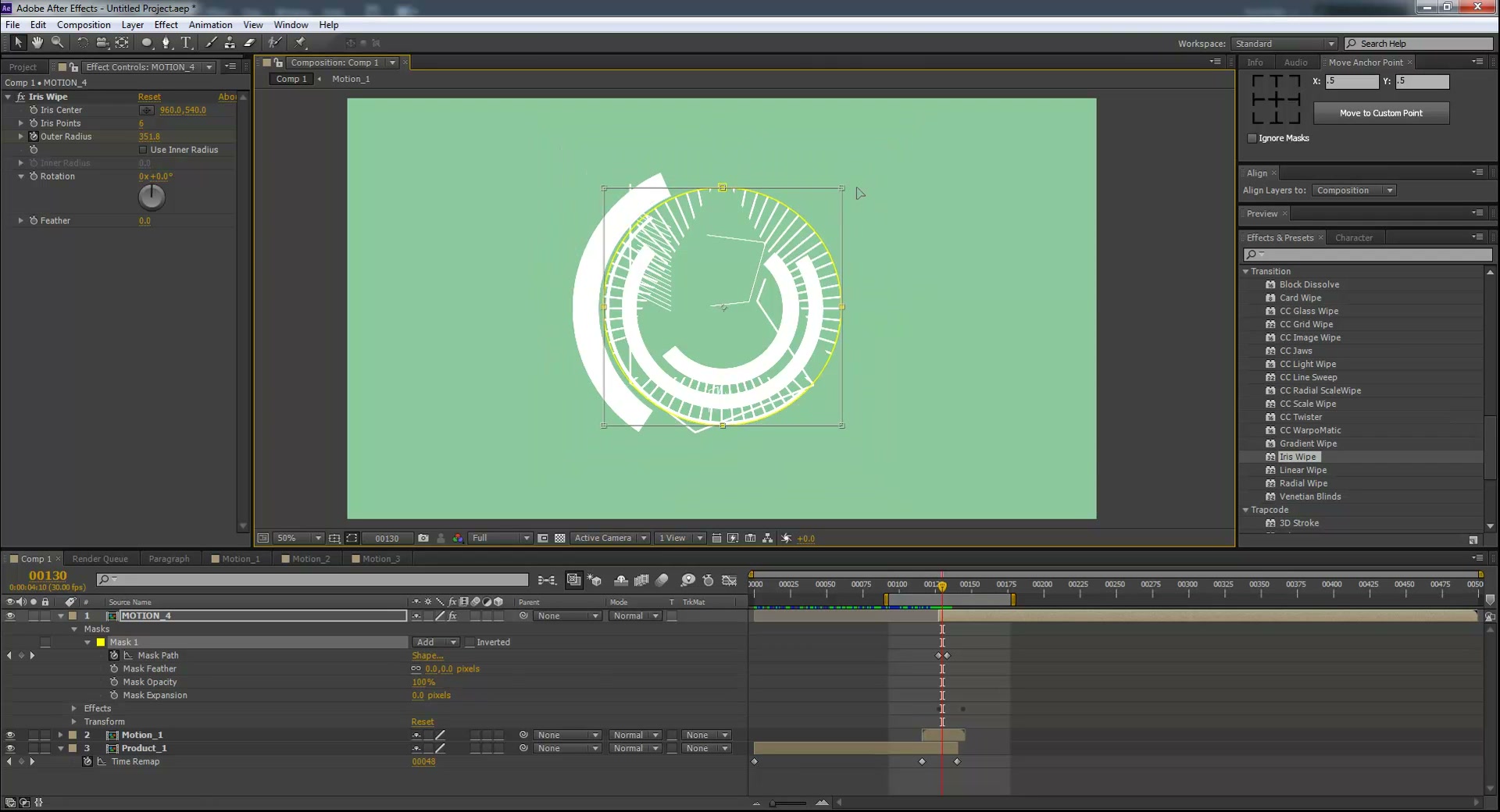This screenshot has width=1500, height=812.
Task: Click Move to Custom Point button
Action: [x=1381, y=113]
